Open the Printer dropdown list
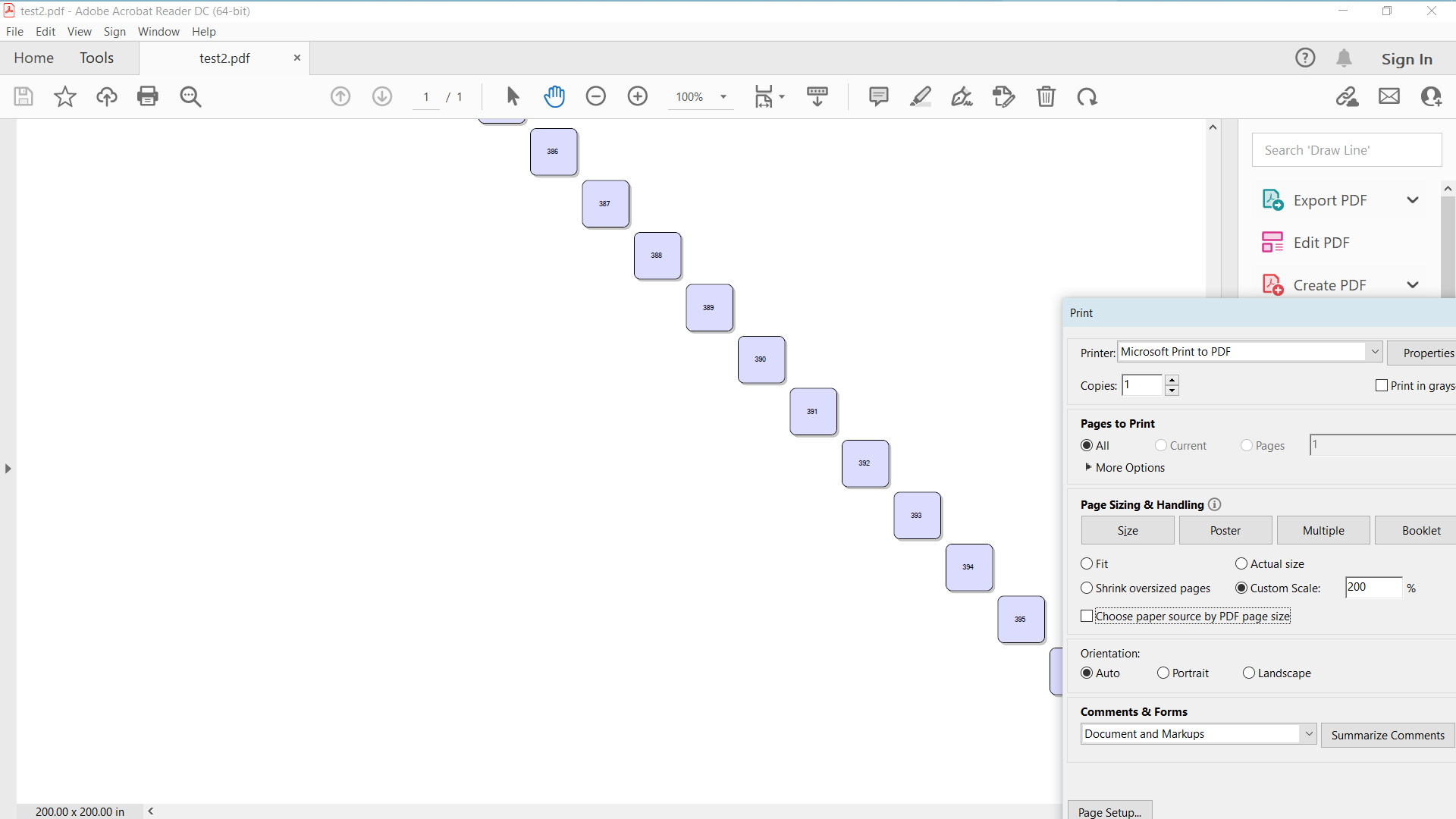 (1374, 352)
